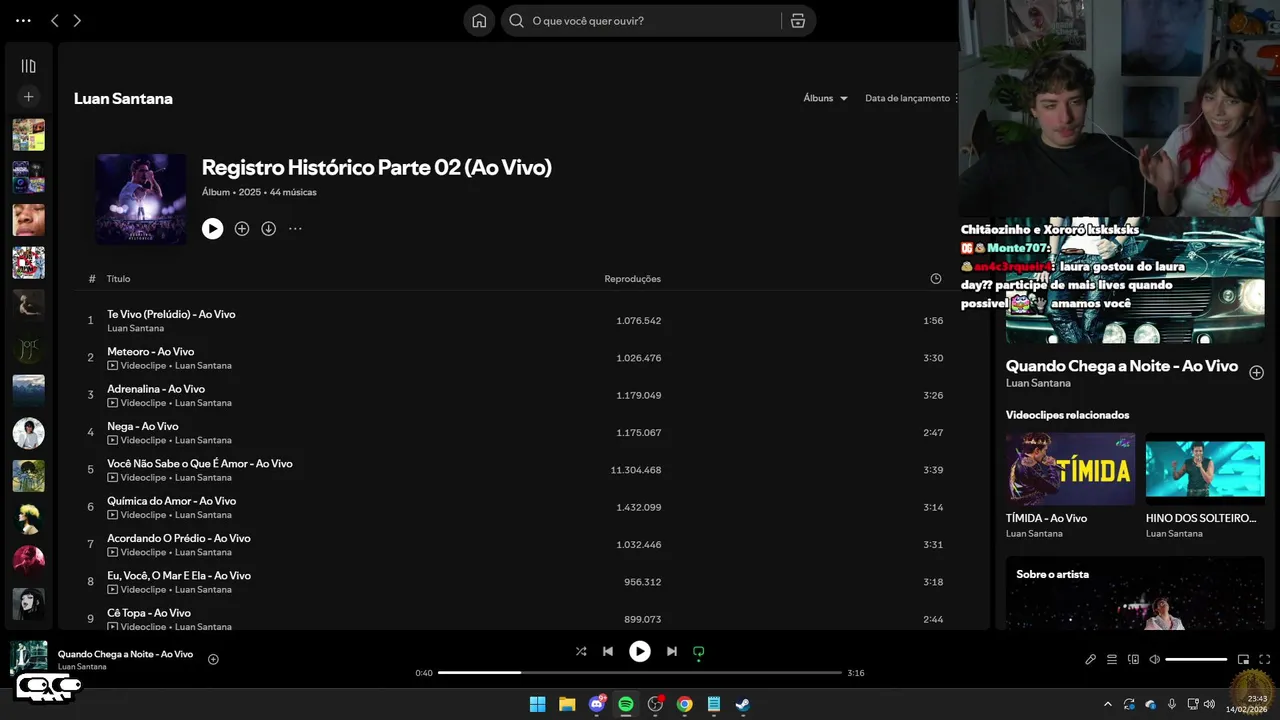Toggle shuffle playback
The height and width of the screenshot is (720, 1280).
click(x=581, y=652)
